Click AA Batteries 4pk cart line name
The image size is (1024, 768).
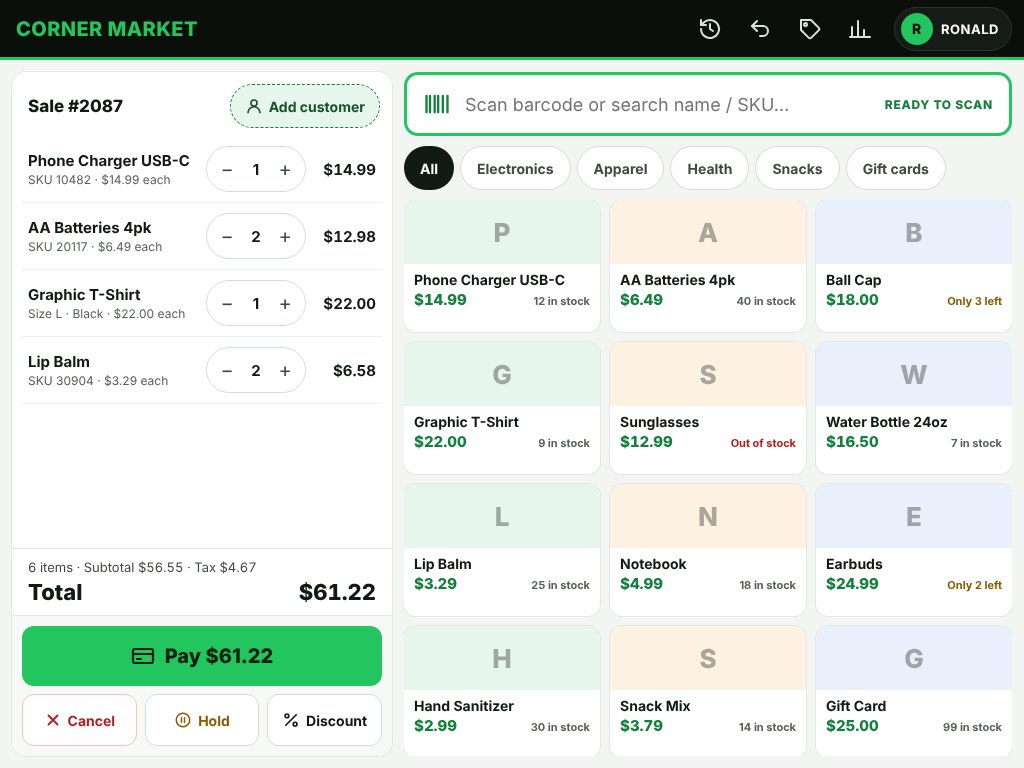point(89,228)
